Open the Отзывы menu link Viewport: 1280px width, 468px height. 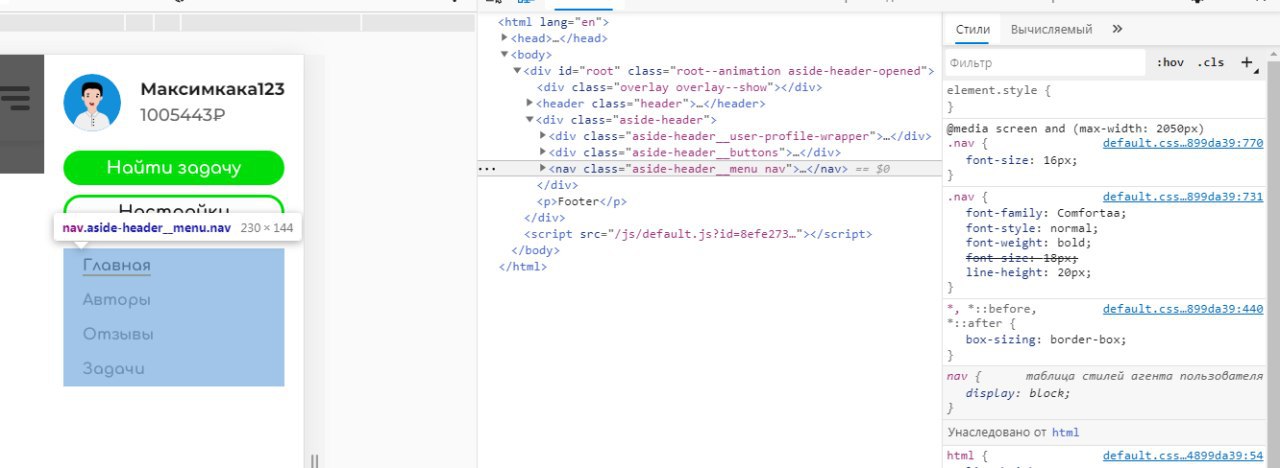click(118, 334)
